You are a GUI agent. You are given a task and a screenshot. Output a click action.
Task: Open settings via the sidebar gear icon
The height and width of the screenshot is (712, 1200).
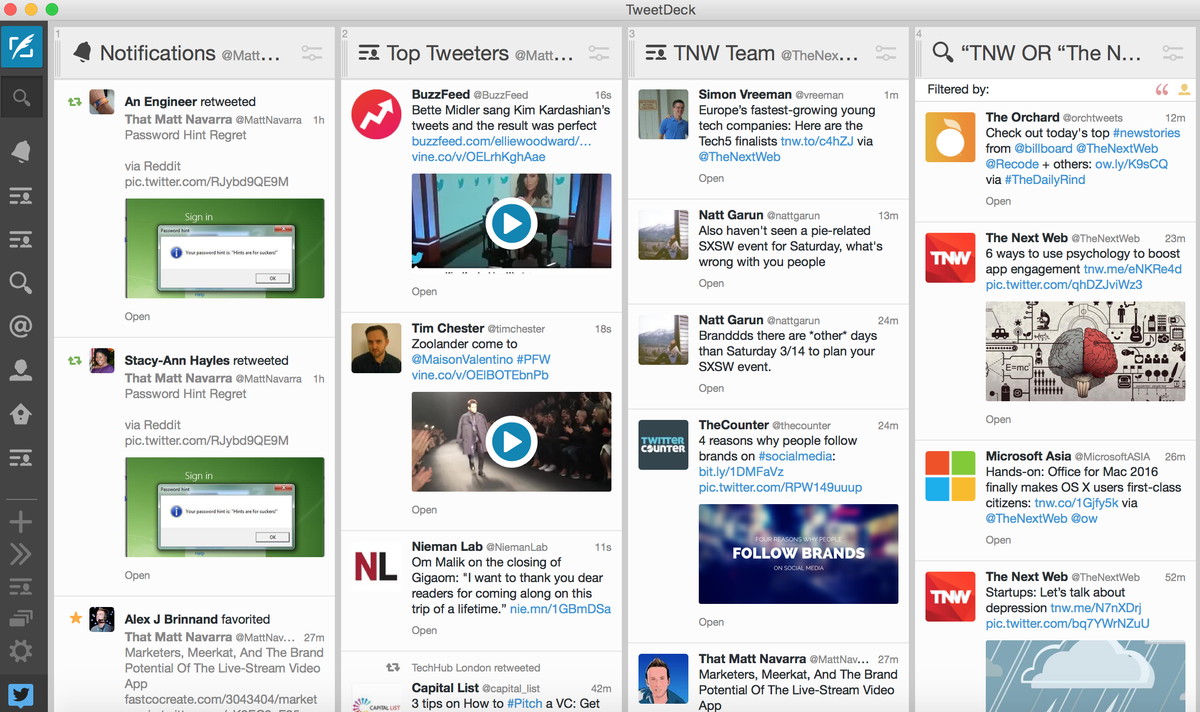21,652
